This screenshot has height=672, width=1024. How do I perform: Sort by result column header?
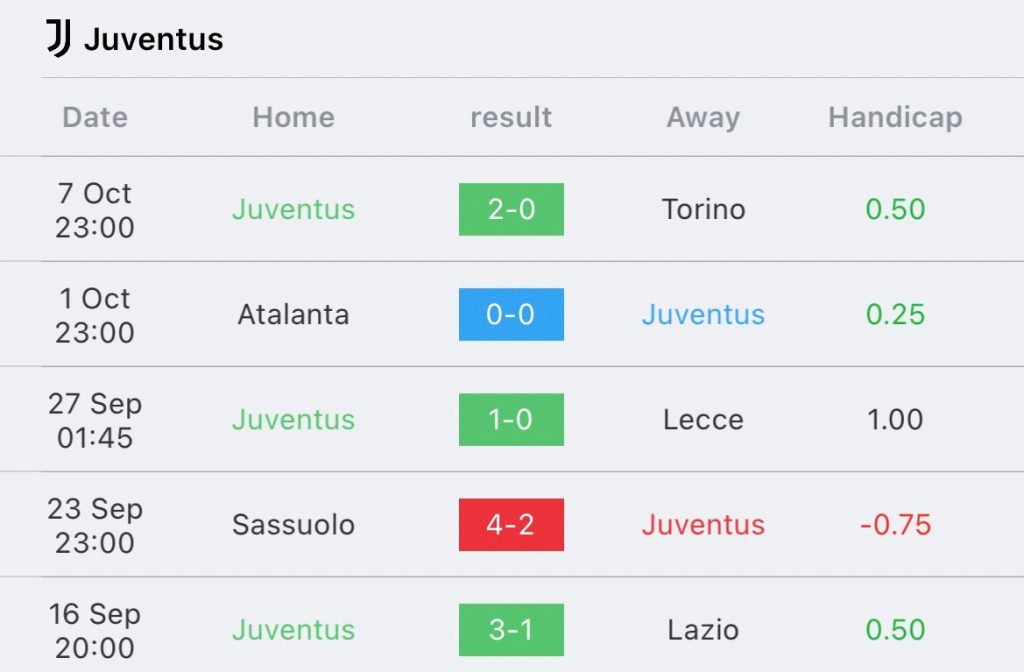pyautogui.click(x=511, y=118)
